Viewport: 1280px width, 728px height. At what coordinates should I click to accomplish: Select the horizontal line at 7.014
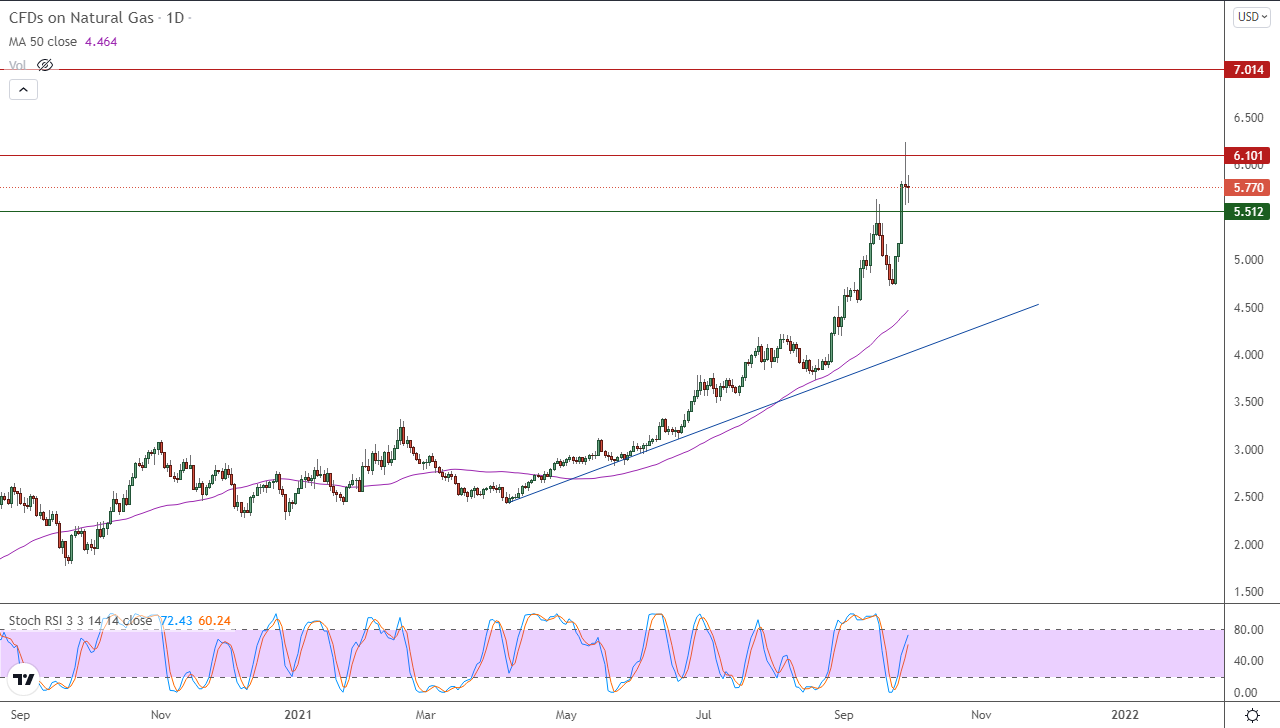612,70
